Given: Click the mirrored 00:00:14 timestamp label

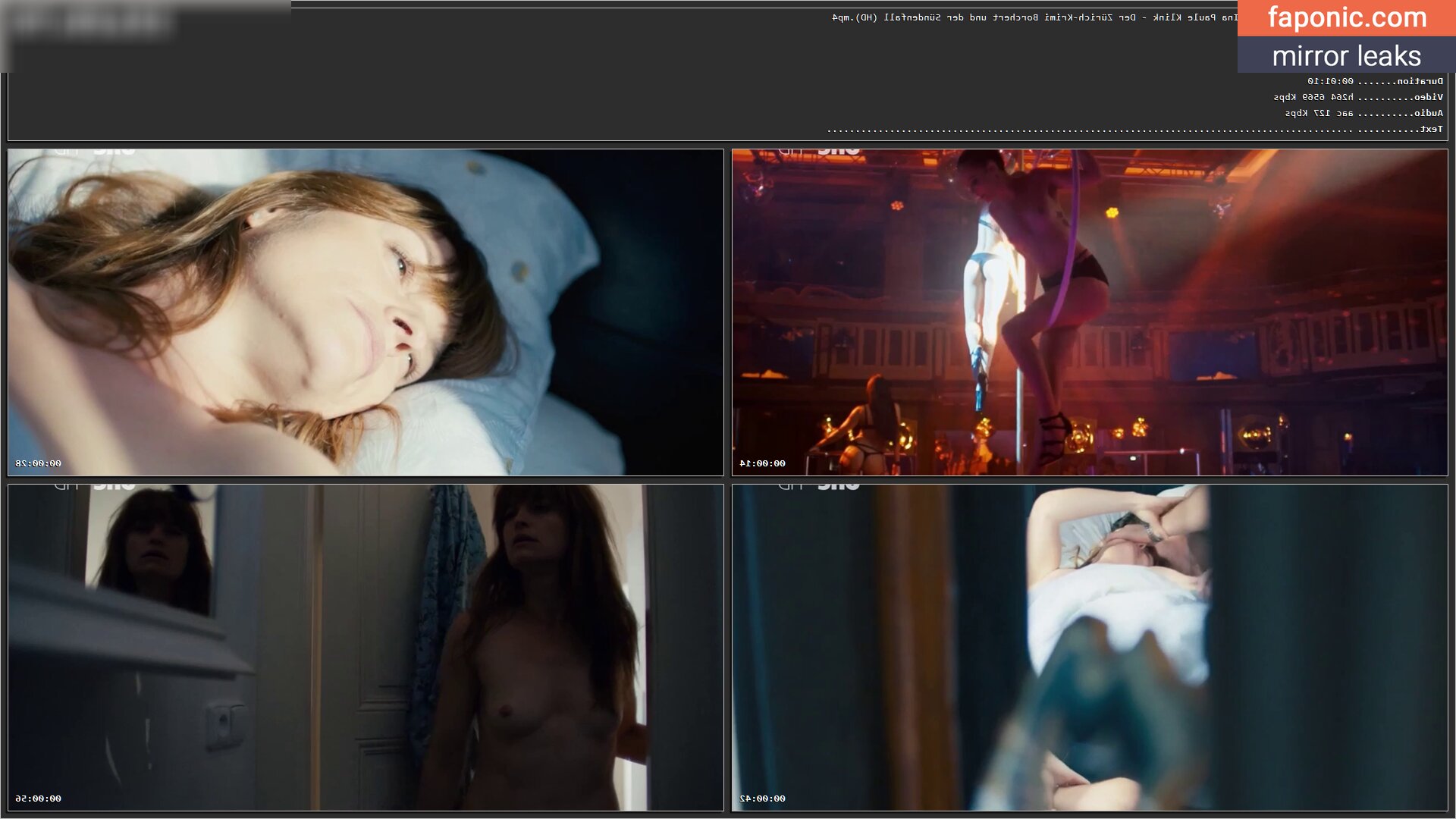Looking at the screenshot, I should (x=763, y=463).
